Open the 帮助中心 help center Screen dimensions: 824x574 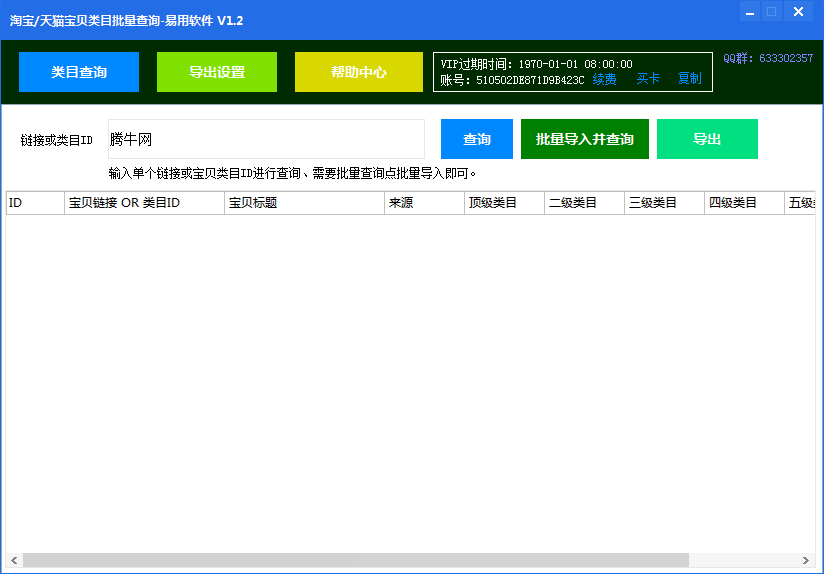tap(358, 72)
